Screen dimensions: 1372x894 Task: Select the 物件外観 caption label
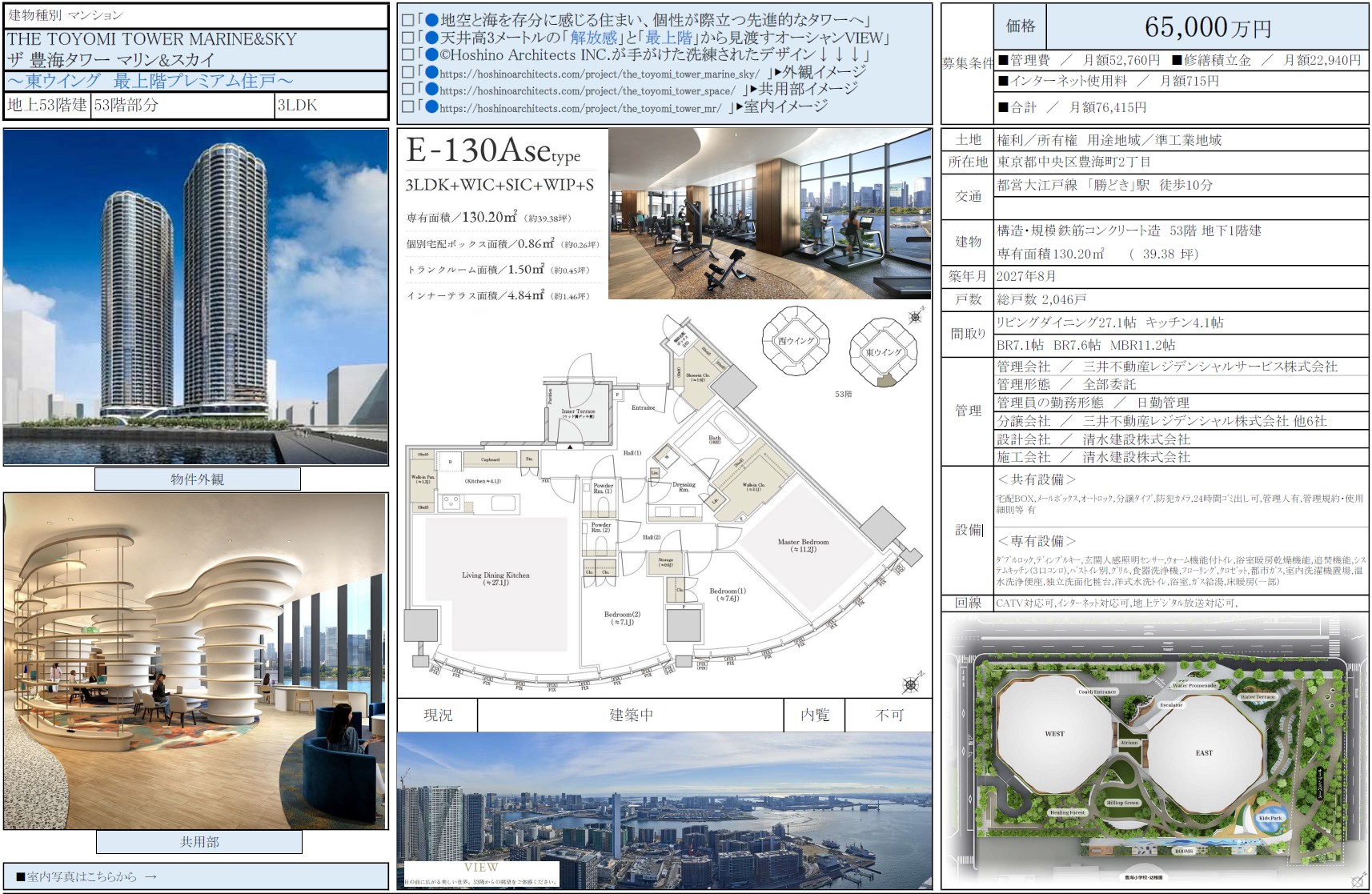point(198,479)
